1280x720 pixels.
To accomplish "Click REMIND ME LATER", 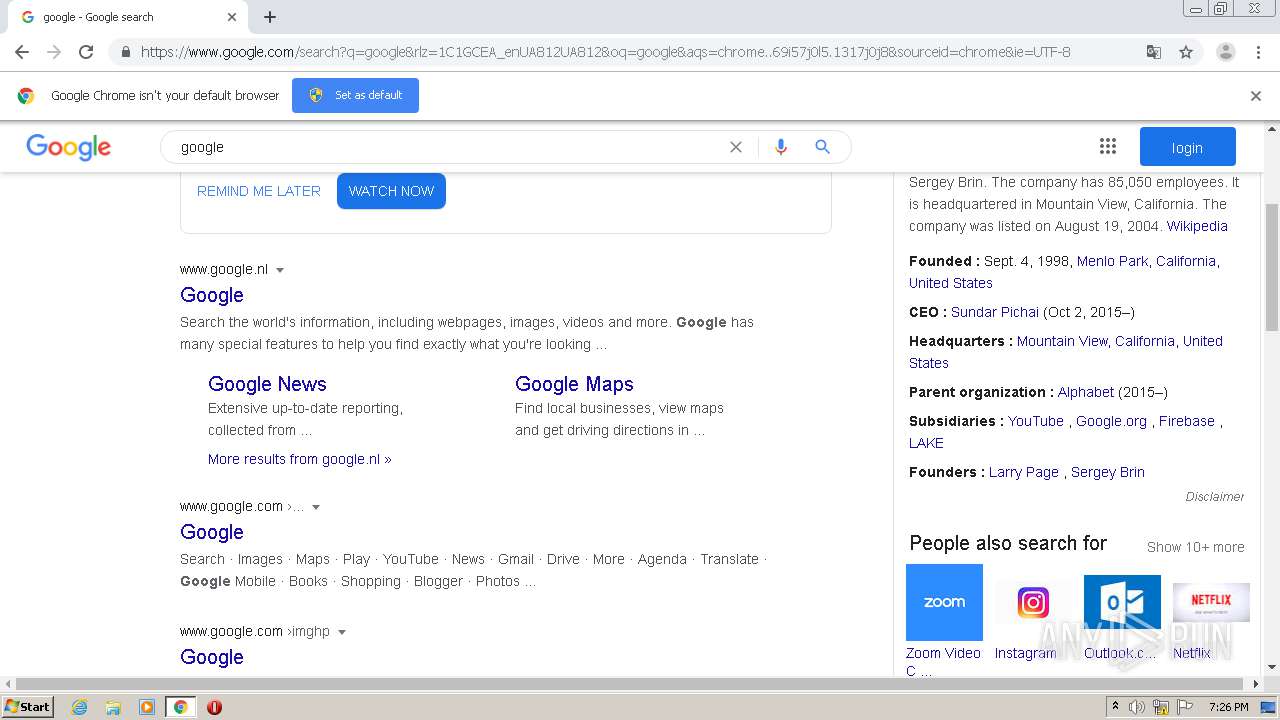I will coord(259,191).
